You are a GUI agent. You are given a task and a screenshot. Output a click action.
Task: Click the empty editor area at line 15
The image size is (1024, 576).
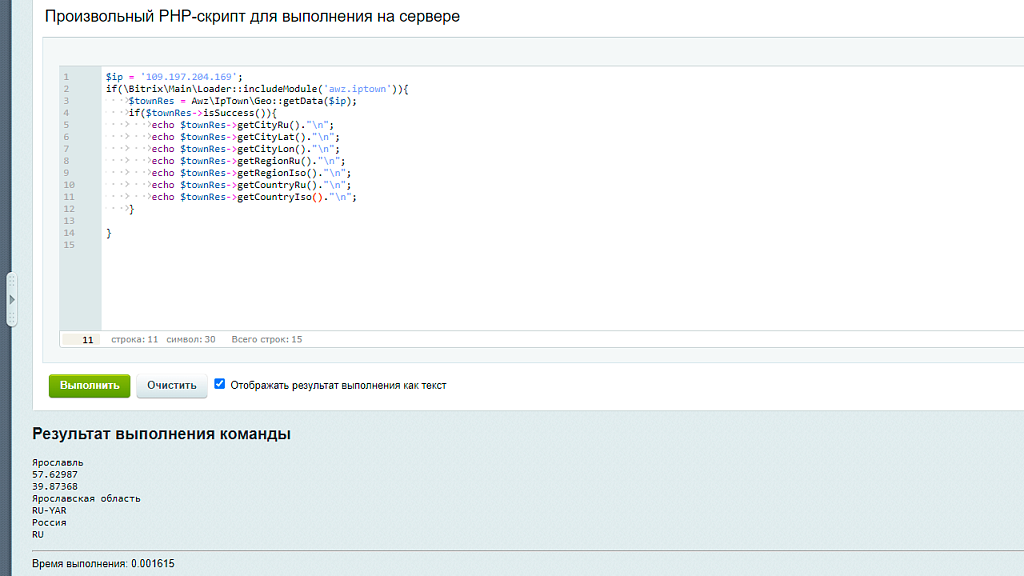[x=200, y=245]
